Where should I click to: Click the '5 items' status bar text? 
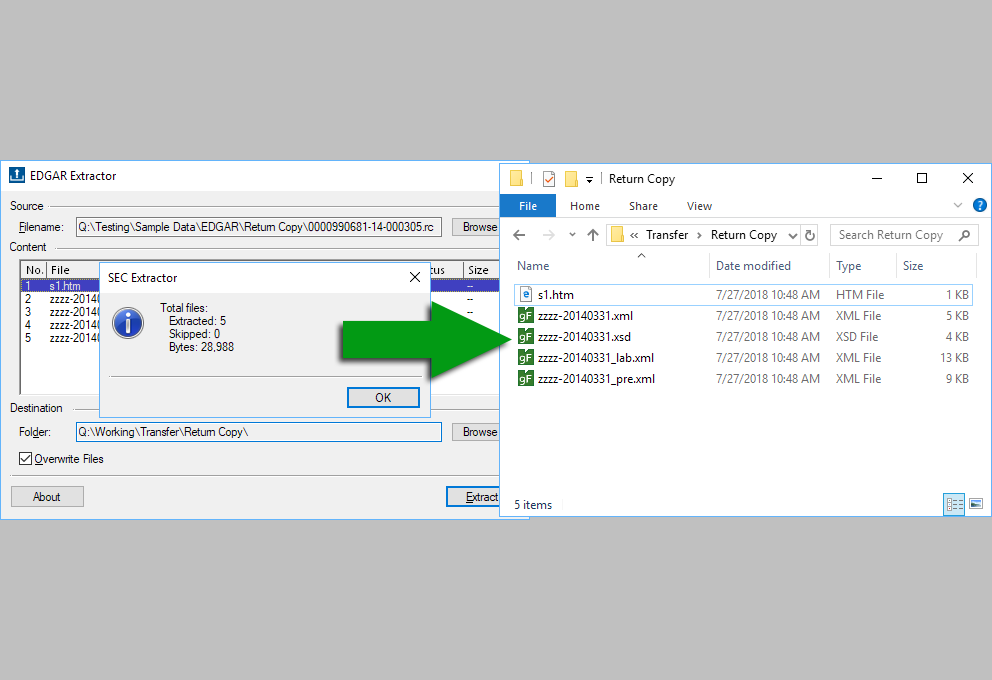click(533, 505)
